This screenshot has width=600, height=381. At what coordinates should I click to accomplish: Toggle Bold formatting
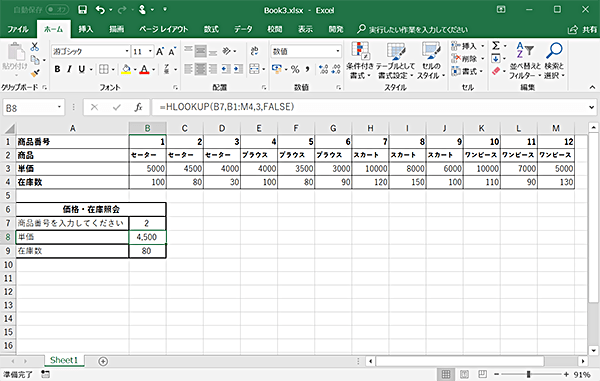pyautogui.click(x=57, y=69)
